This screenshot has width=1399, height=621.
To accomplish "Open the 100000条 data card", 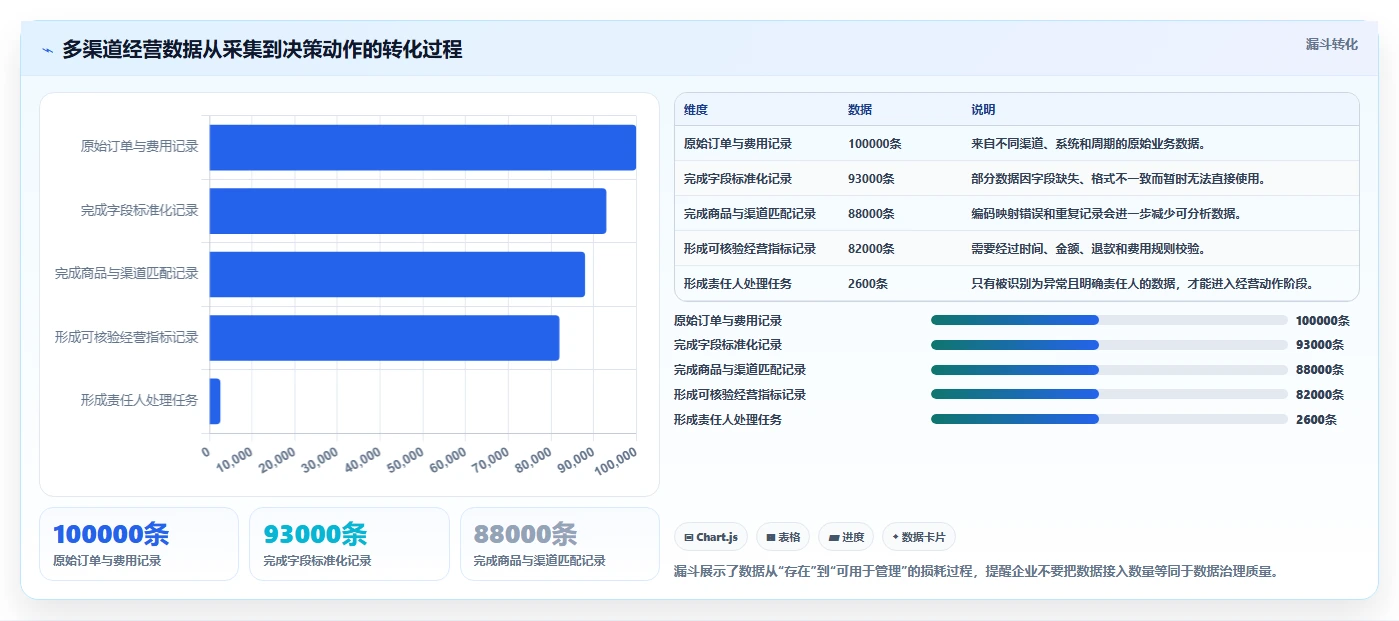I will point(139,544).
